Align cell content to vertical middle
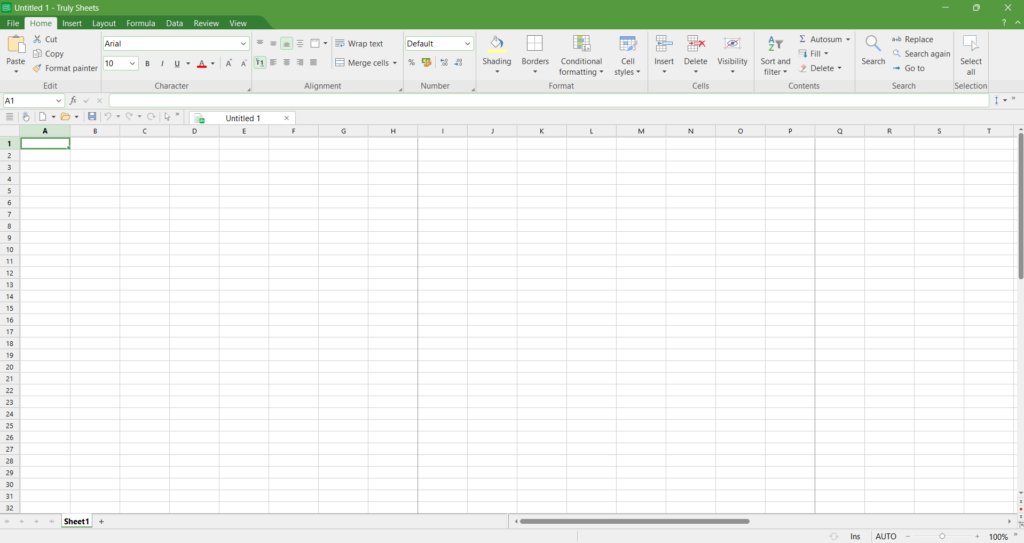This screenshot has width=1024, height=543. click(x=273, y=43)
